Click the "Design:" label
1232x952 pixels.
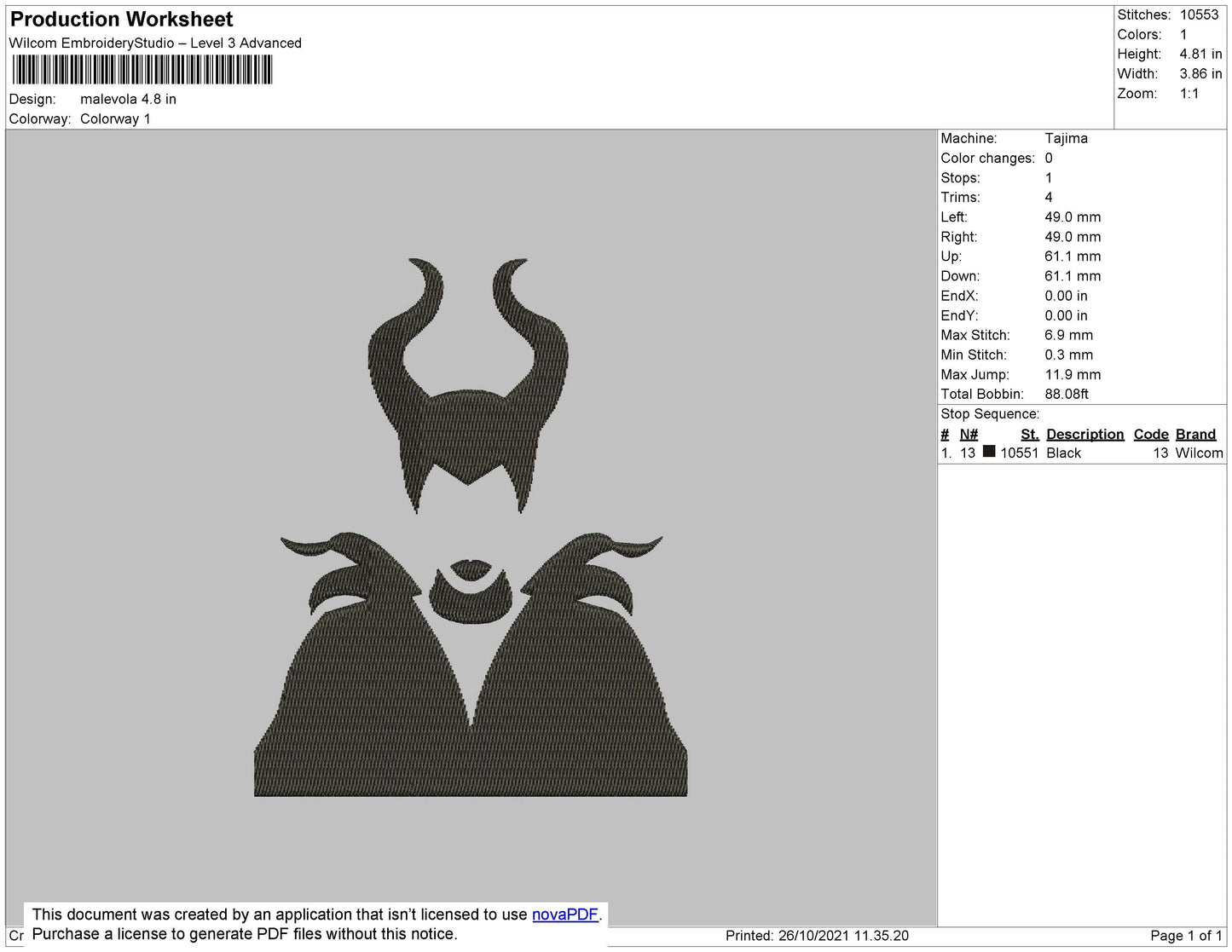(32, 99)
